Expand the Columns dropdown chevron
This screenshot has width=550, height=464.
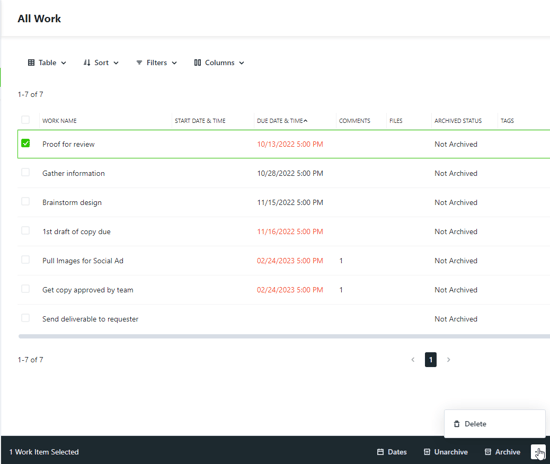pos(242,63)
